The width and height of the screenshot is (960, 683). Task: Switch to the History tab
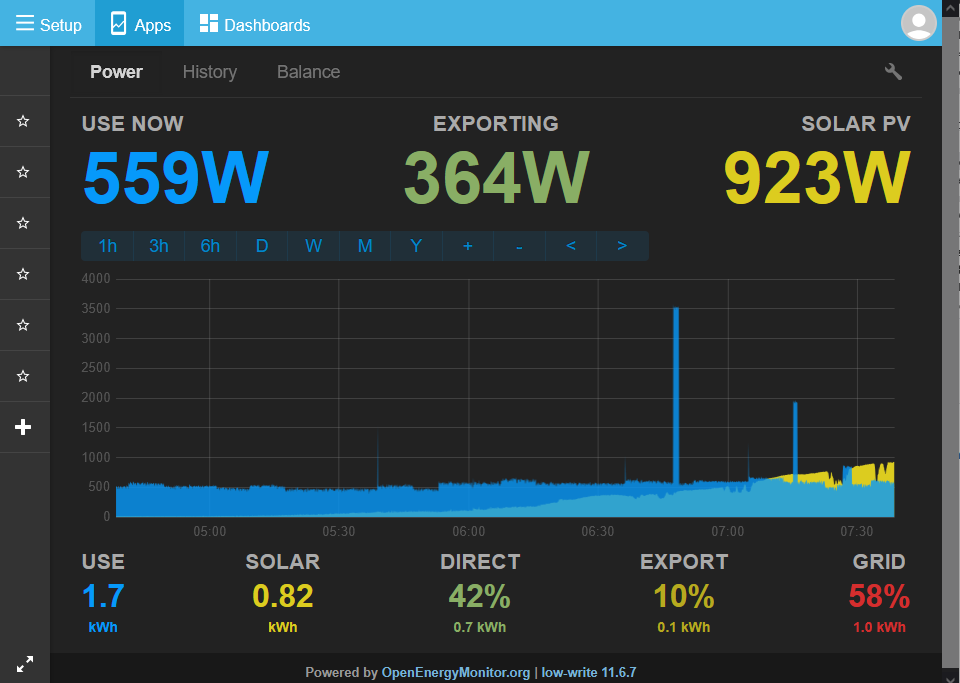[x=209, y=72]
